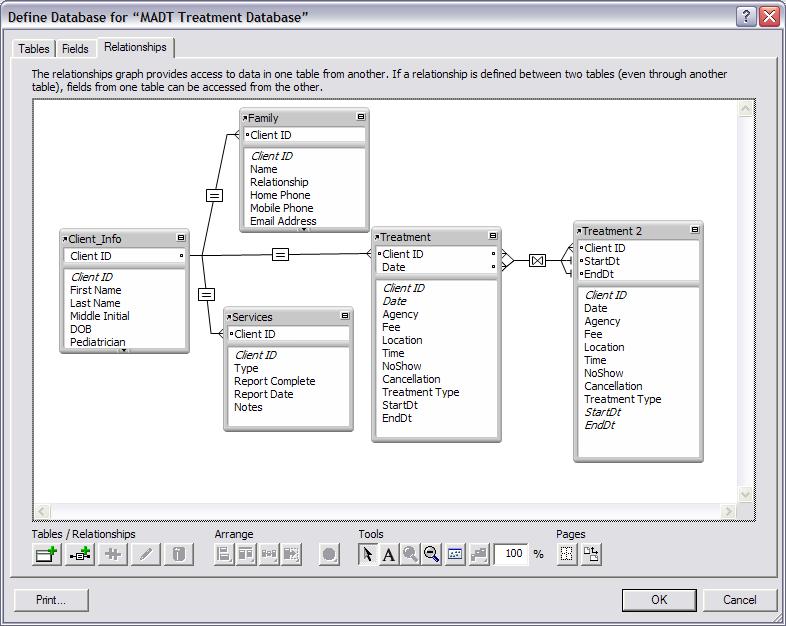Open the Treatment to Treatment 2 relationship box
The height and width of the screenshot is (626, 786).
coord(537,260)
